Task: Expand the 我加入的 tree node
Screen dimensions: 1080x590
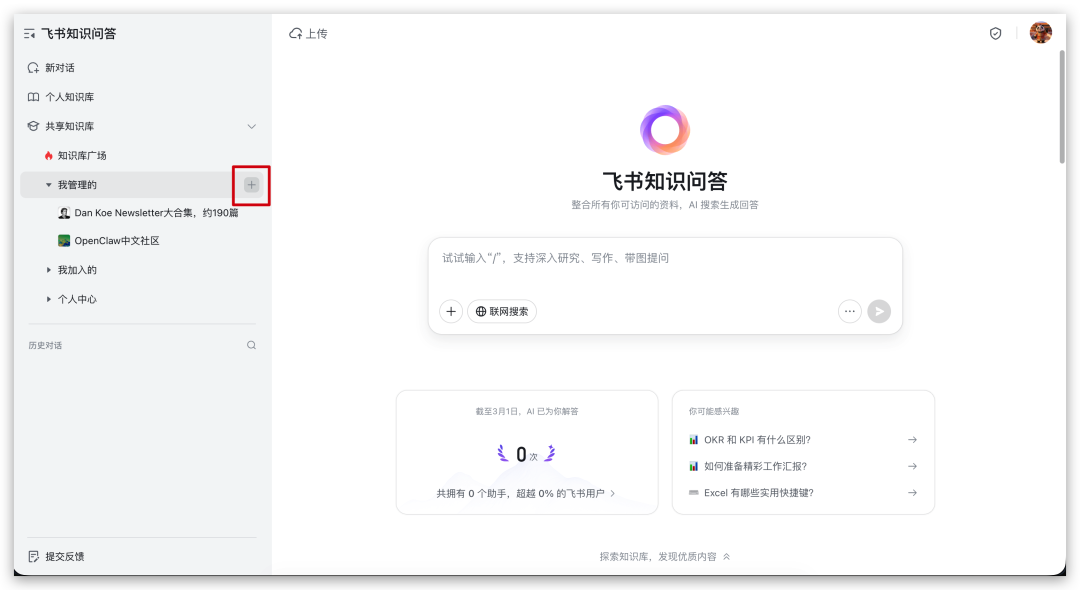Action: 48,270
